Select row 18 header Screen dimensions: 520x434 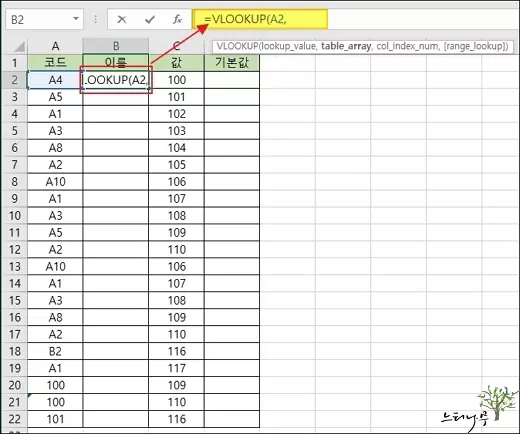[x=14, y=351]
